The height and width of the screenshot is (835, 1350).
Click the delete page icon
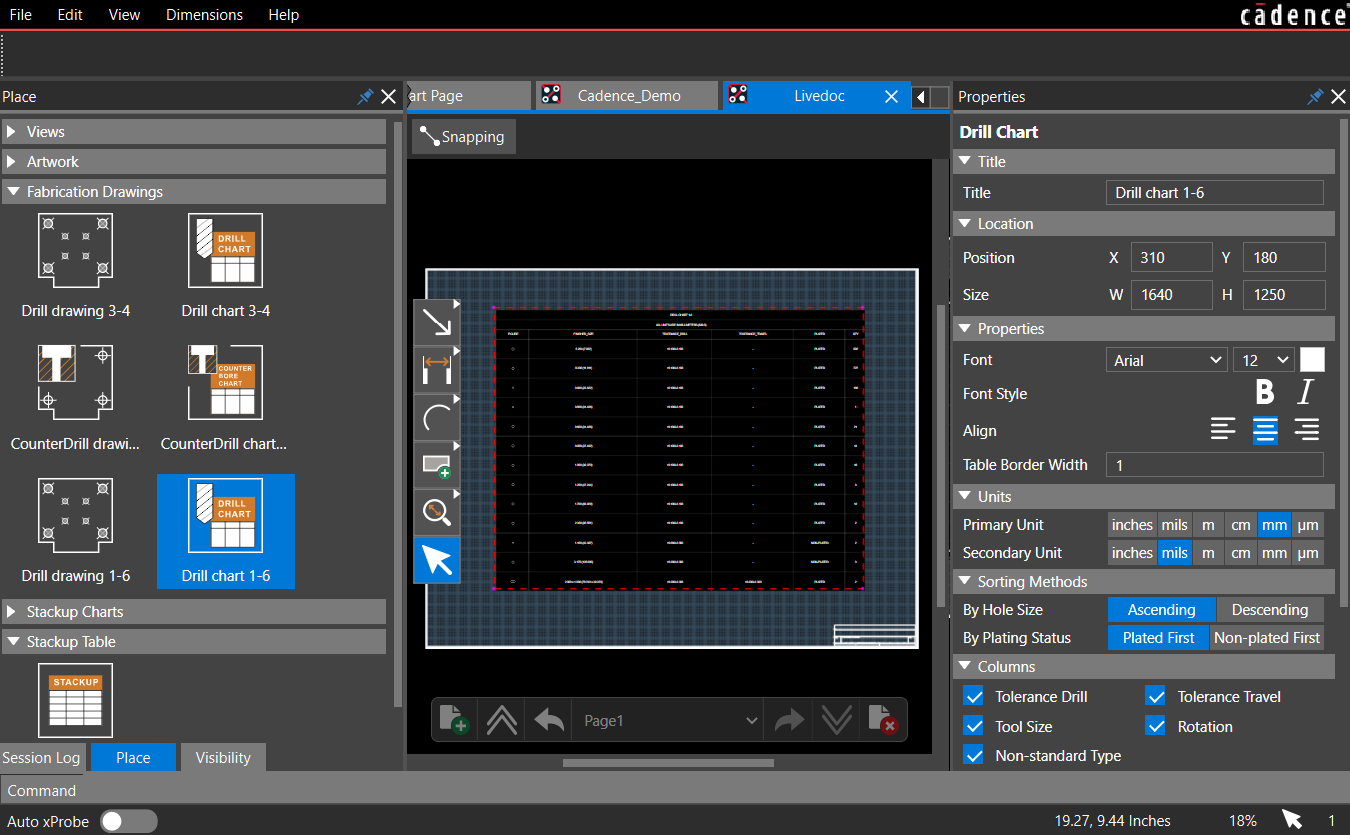point(882,720)
